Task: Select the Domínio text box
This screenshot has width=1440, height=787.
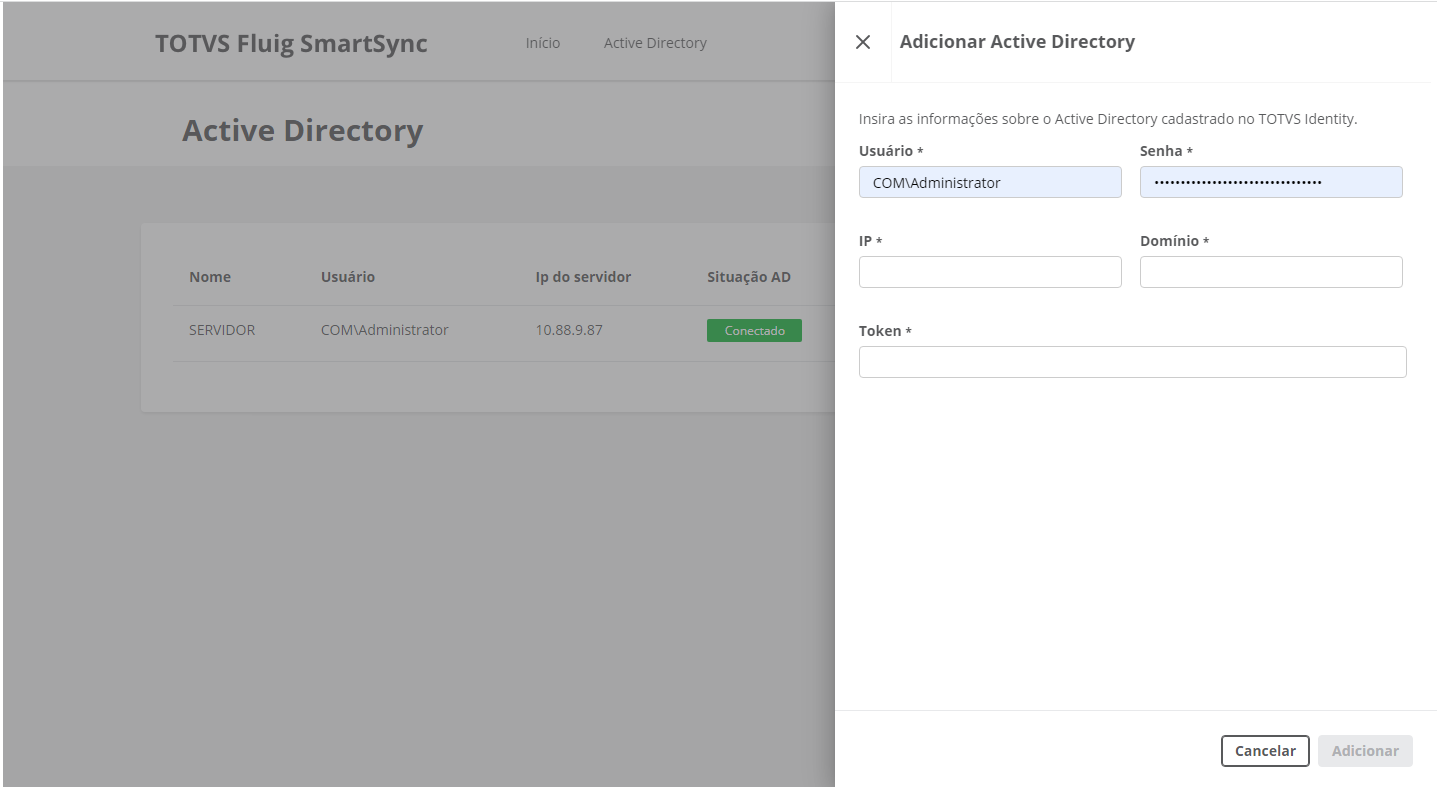Action: [x=1271, y=272]
